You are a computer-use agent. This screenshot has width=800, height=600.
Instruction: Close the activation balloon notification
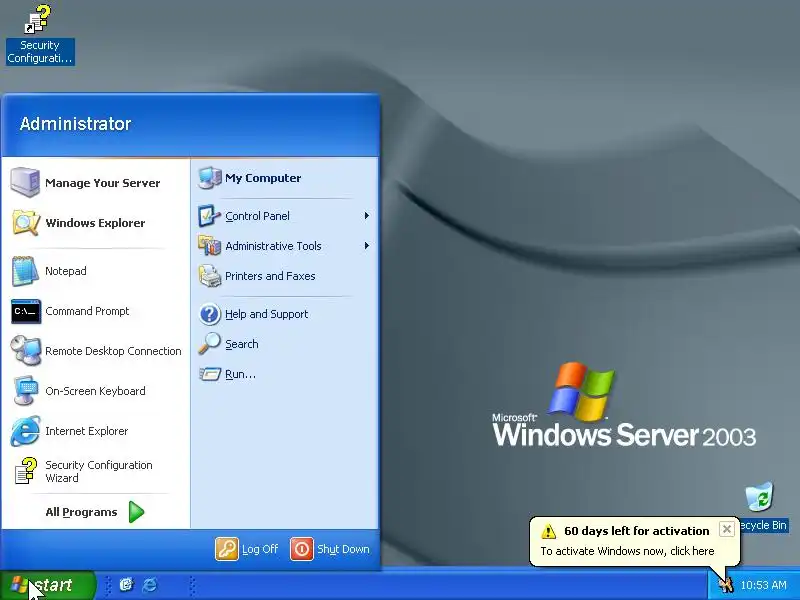727,529
